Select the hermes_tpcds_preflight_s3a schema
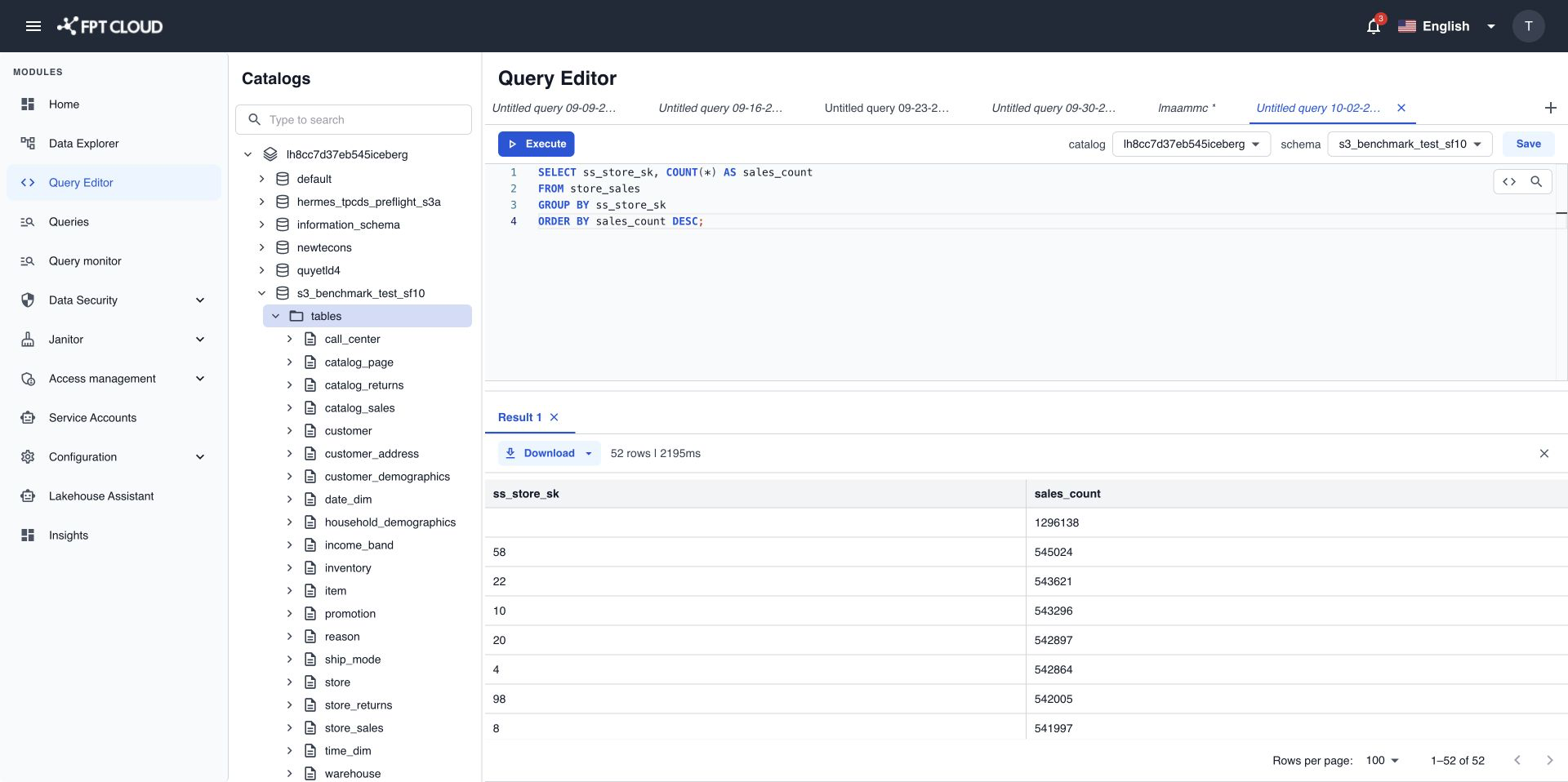 click(x=368, y=202)
